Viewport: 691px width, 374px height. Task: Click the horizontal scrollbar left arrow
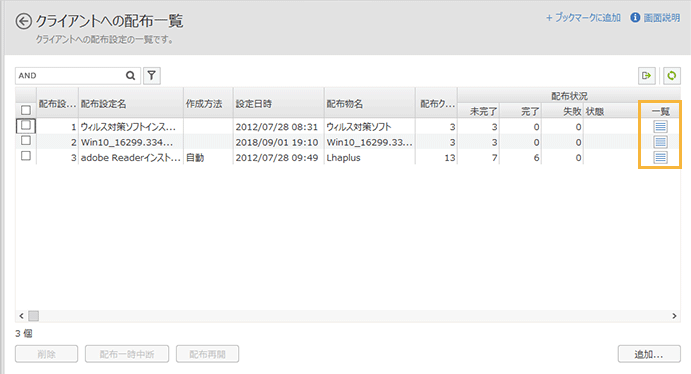[x=21, y=316]
